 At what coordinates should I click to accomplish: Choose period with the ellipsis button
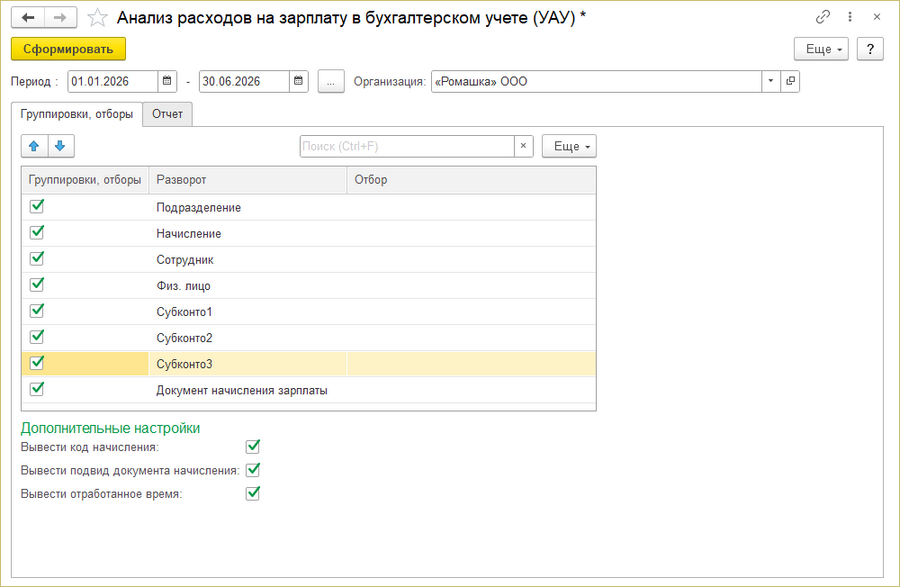331,81
